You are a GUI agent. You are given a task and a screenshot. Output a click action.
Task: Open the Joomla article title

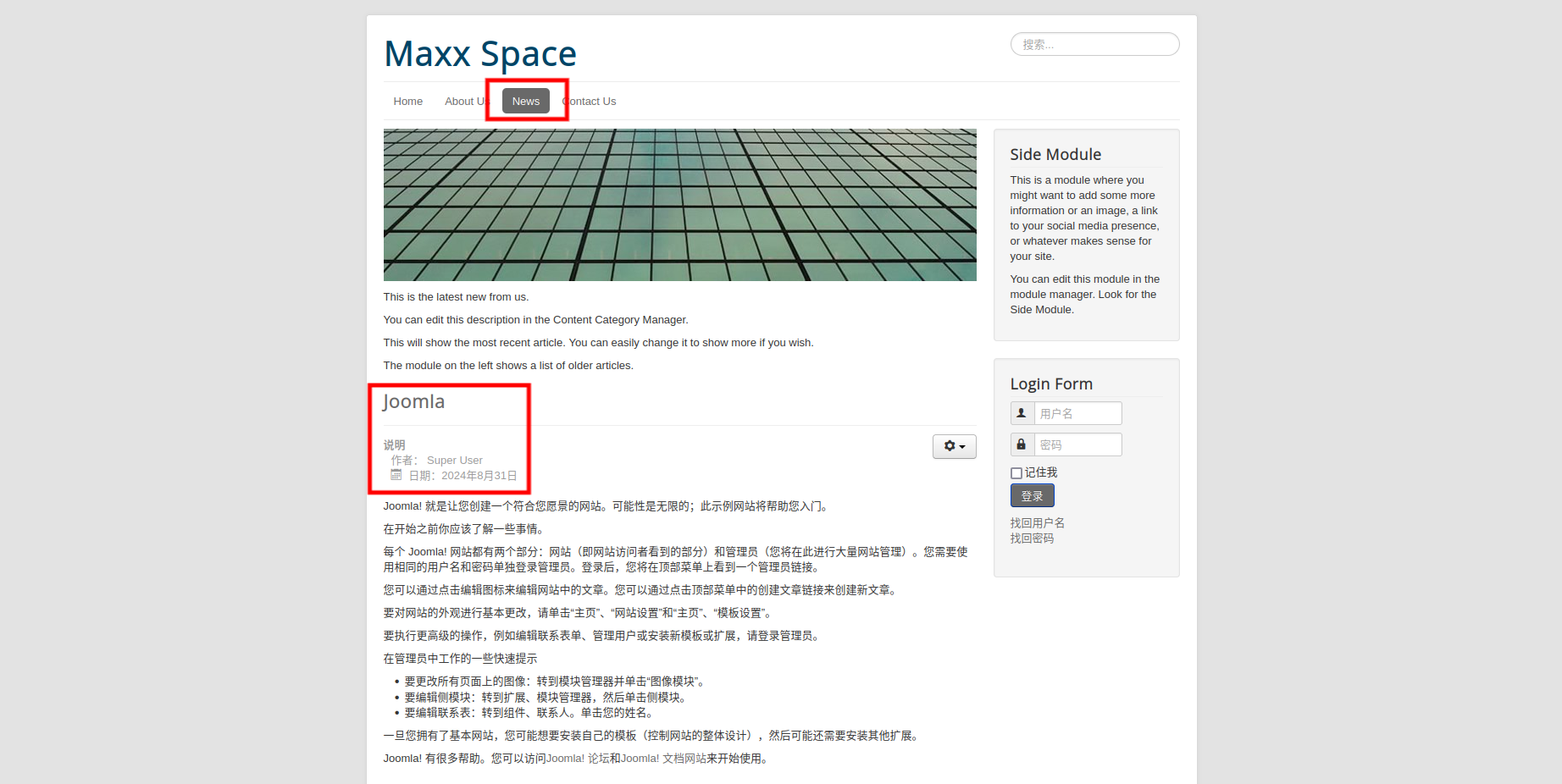coord(413,401)
